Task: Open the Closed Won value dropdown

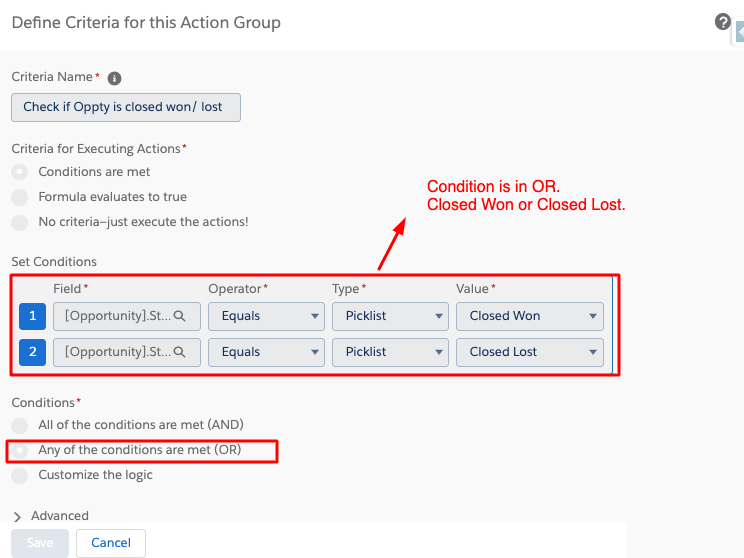Action: (530, 316)
